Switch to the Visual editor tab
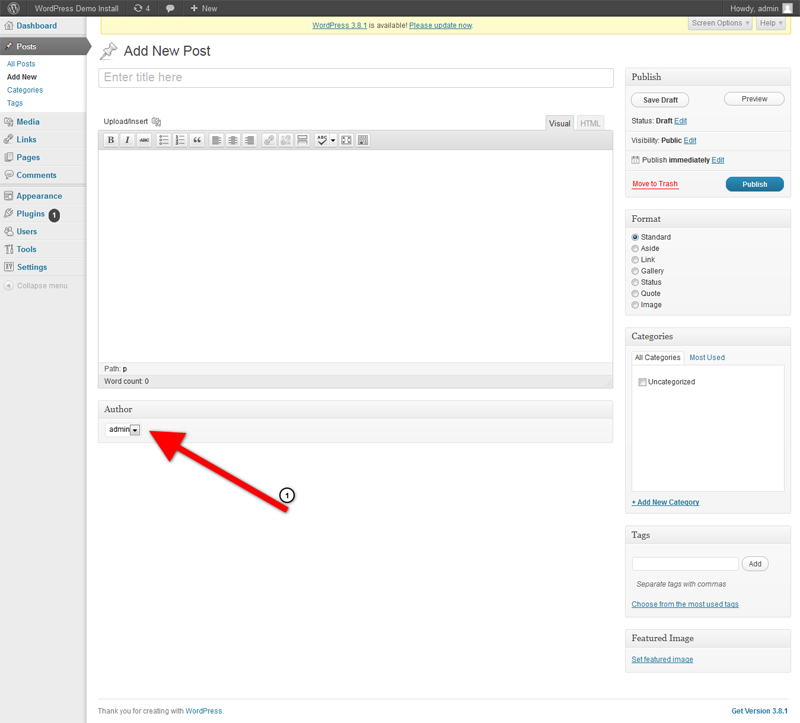Viewport: 800px width, 723px height. tap(559, 123)
